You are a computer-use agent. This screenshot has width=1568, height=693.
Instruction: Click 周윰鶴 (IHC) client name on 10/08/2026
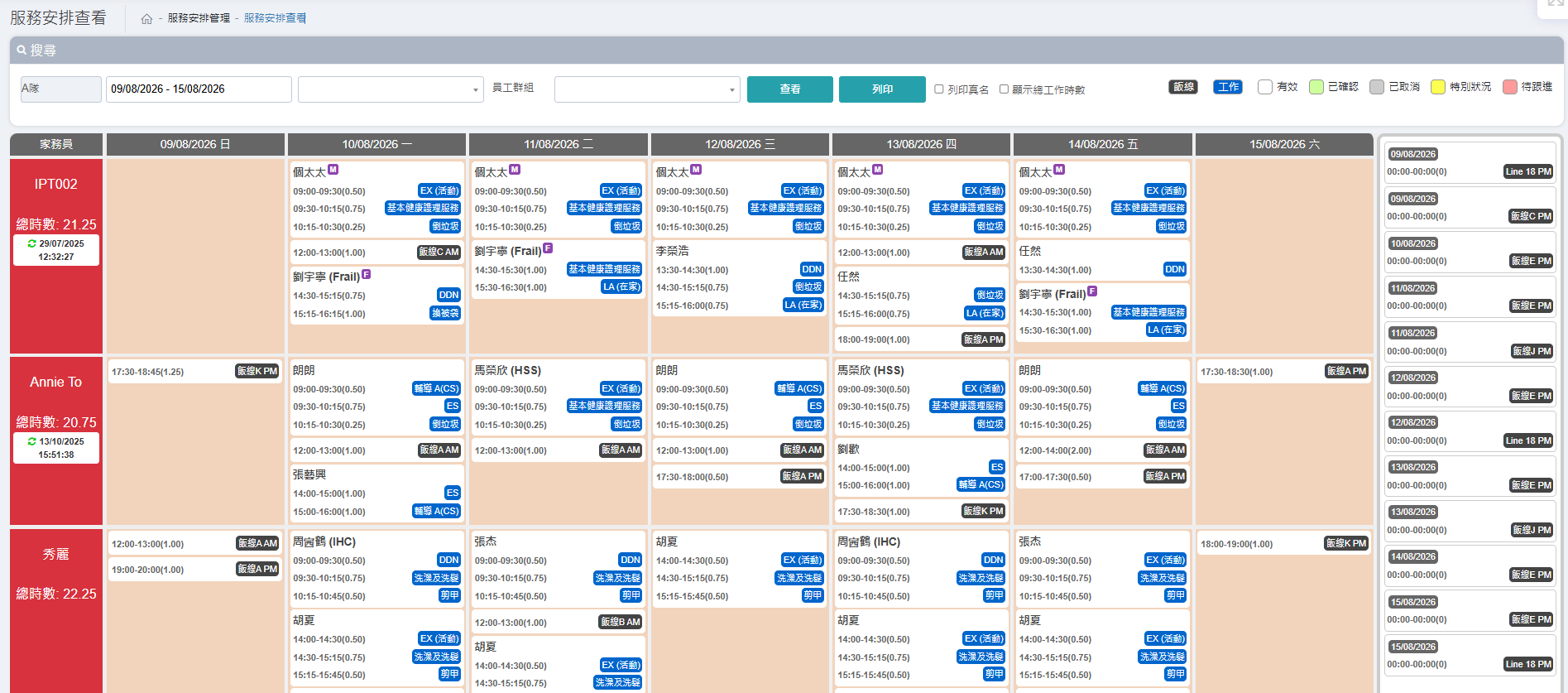[x=324, y=541]
